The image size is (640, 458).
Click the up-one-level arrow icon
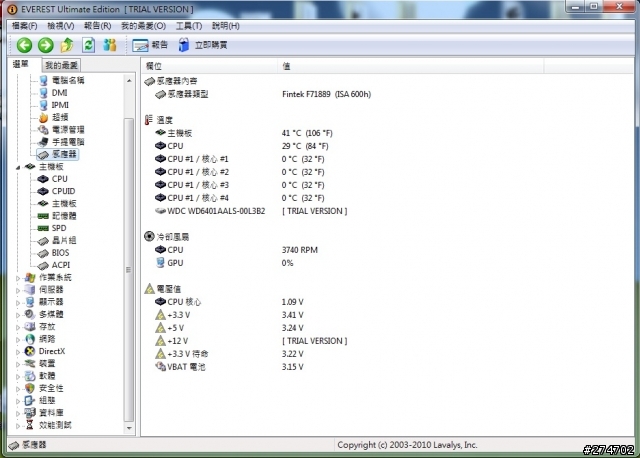(x=67, y=45)
